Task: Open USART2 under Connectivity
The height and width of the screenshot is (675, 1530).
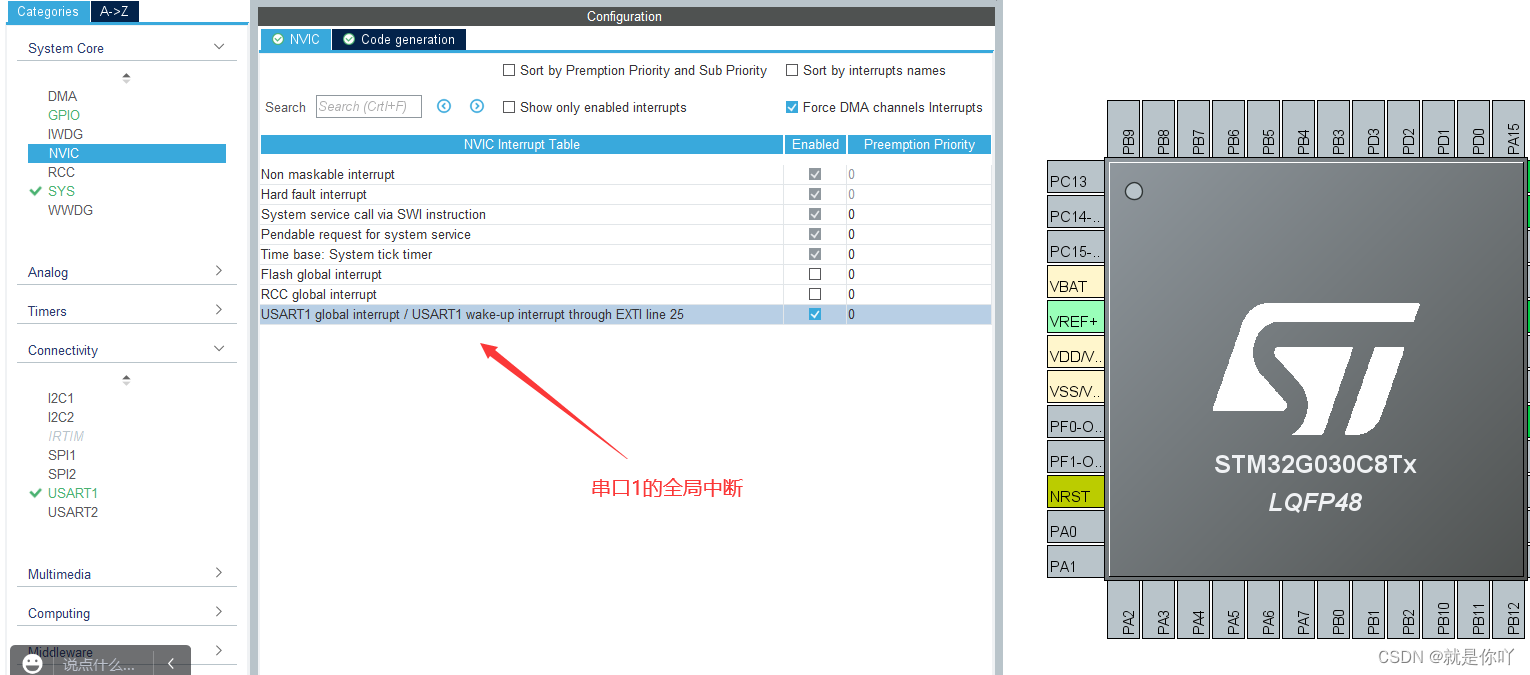Action: pyautogui.click(x=72, y=511)
